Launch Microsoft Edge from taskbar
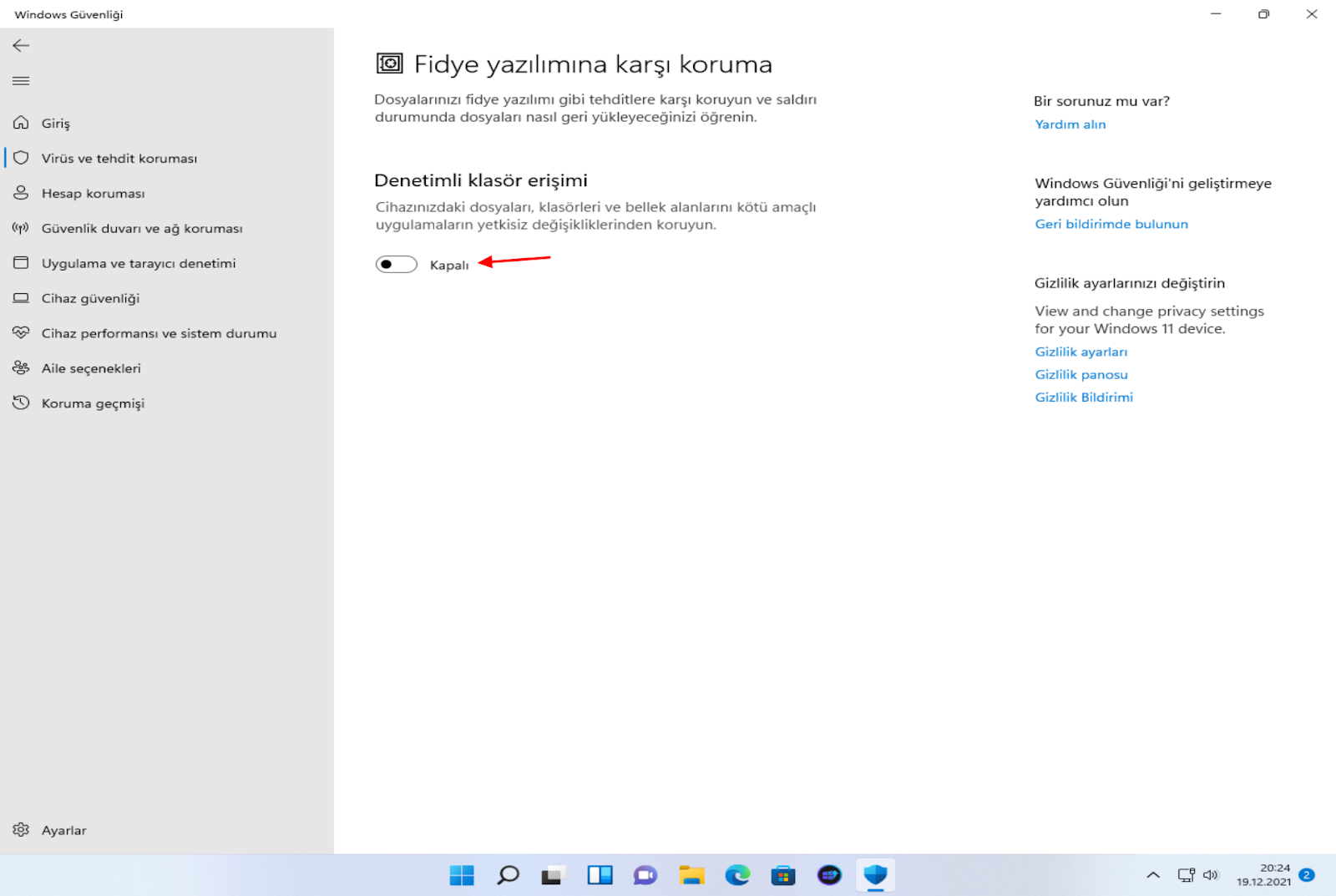1336x896 pixels. (737, 875)
